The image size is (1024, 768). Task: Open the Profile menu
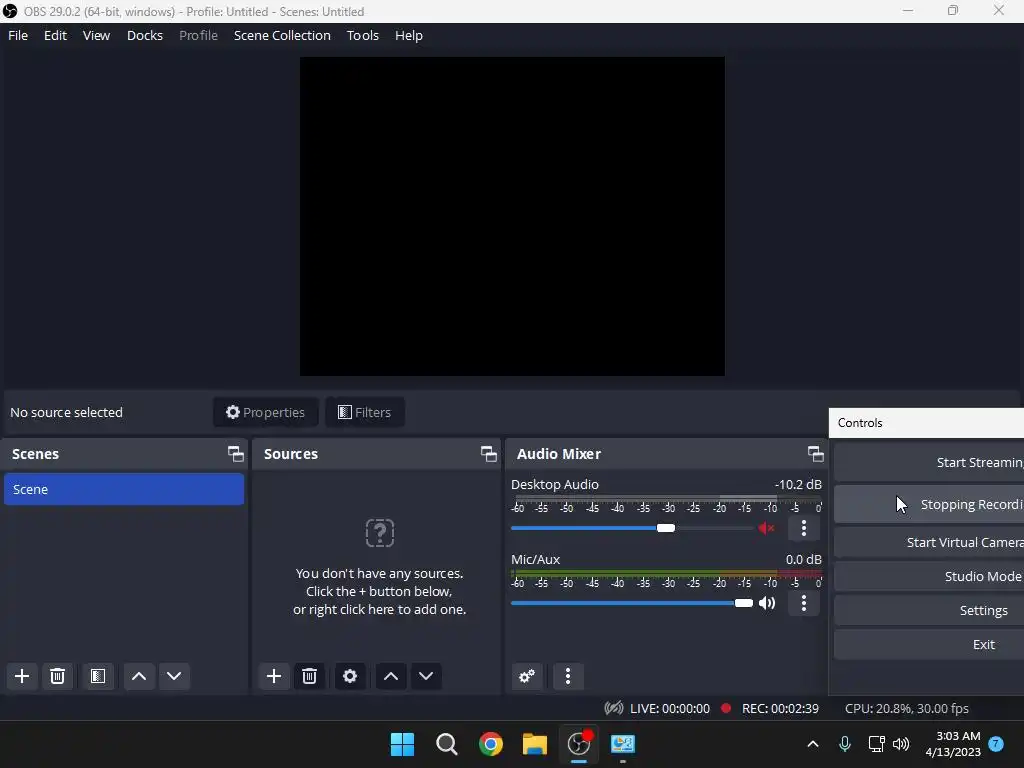(x=199, y=35)
